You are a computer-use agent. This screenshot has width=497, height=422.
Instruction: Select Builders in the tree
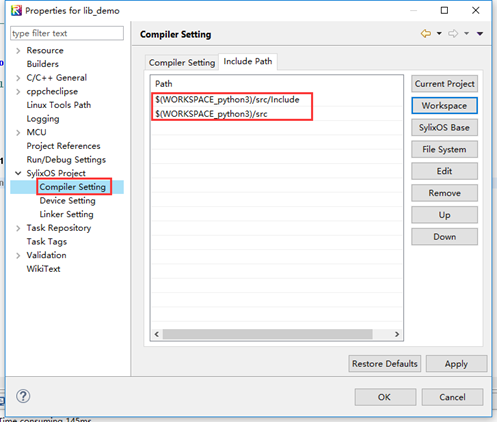43,64
